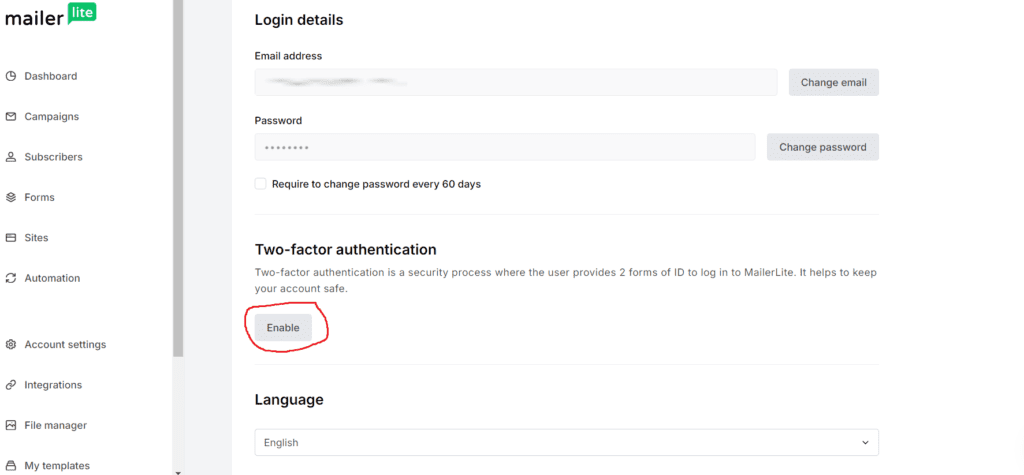Click the Automation refresh icon
Screen dimensions: 1024x475
pos(11,279)
